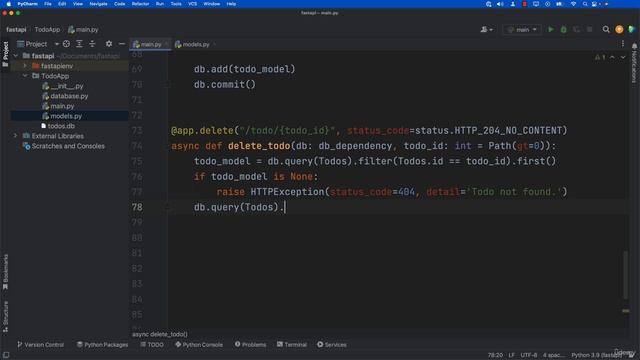The width and height of the screenshot is (640, 360).
Task: Open Python Console tool window
Action: pos(199,344)
